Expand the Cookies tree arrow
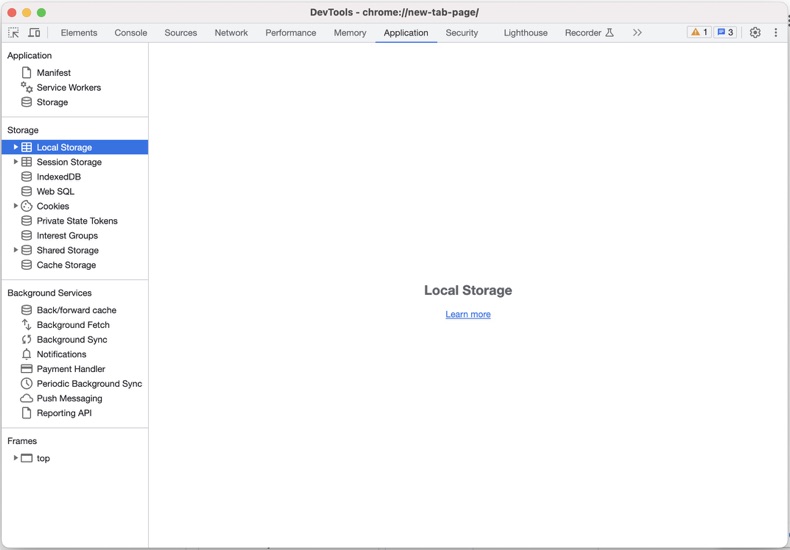The image size is (790, 550). pos(15,206)
